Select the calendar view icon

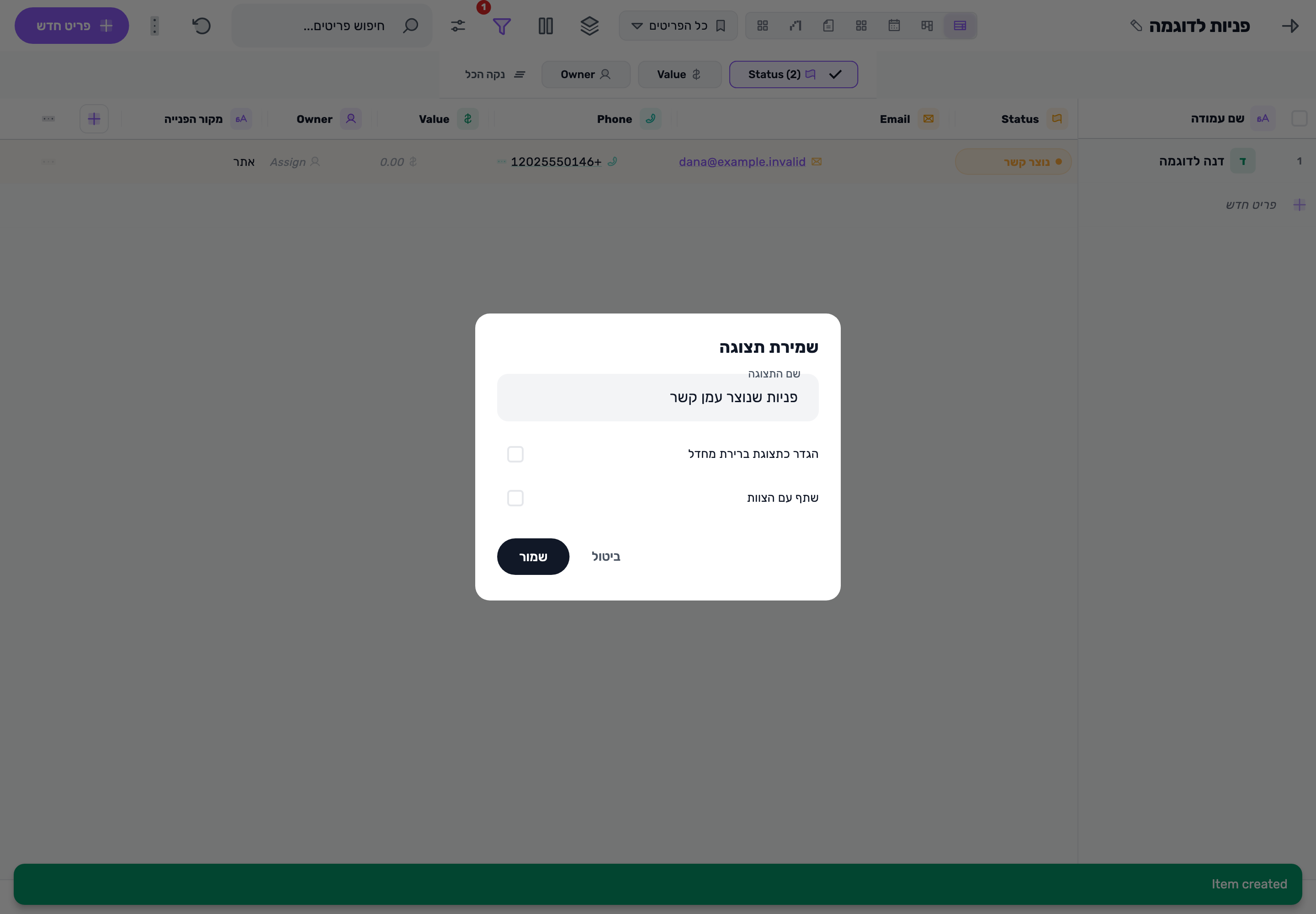tap(894, 26)
